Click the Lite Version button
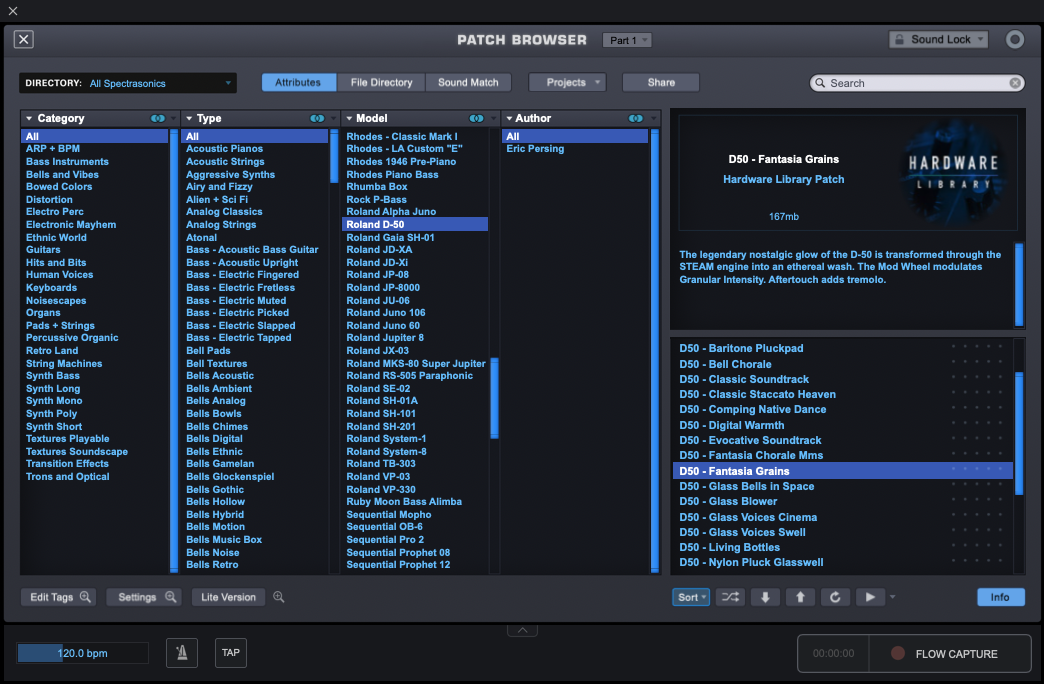This screenshot has width=1044, height=684. click(x=228, y=597)
